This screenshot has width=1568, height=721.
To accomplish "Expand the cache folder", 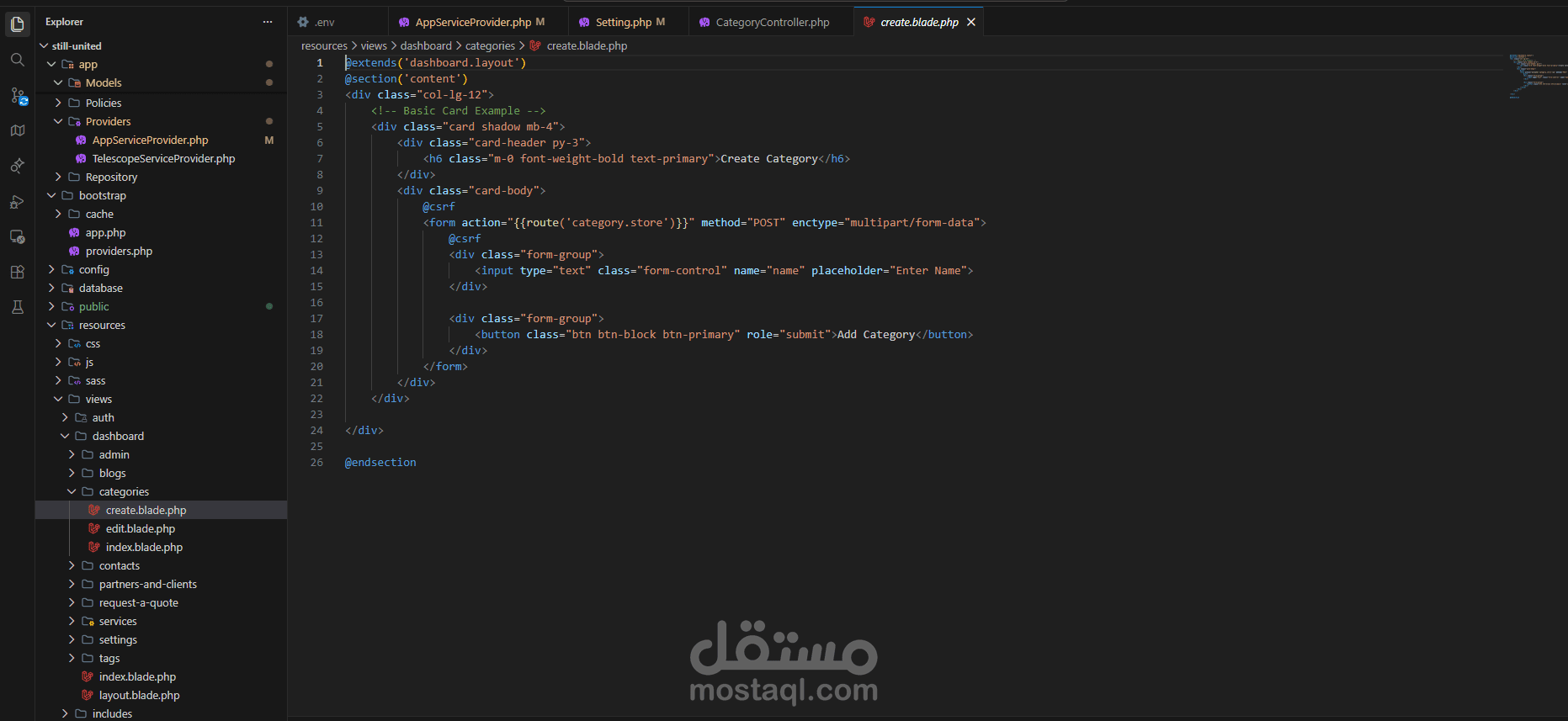I will [58, 214].
